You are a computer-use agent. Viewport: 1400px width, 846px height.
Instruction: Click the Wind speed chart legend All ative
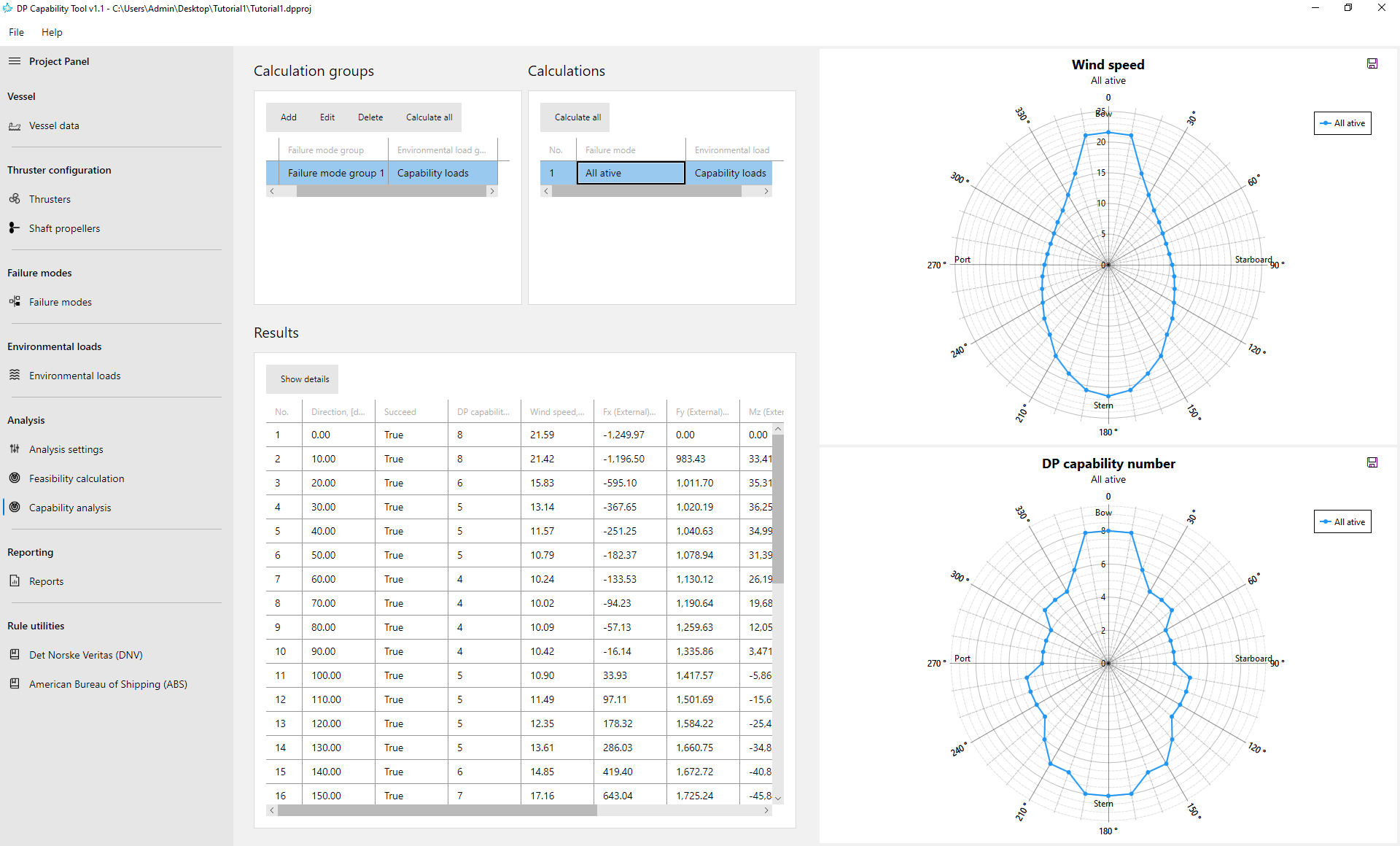(1342, 123)
